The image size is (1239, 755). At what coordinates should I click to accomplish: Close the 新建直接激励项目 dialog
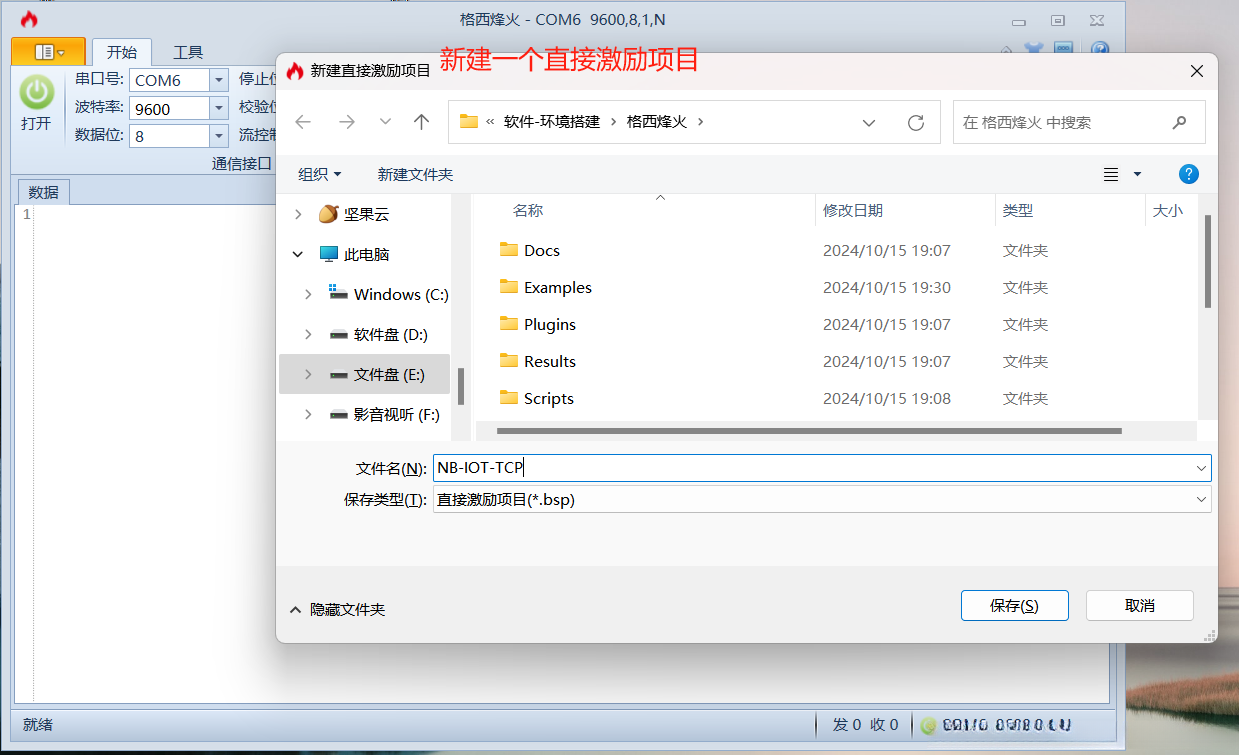point(1196,70)
